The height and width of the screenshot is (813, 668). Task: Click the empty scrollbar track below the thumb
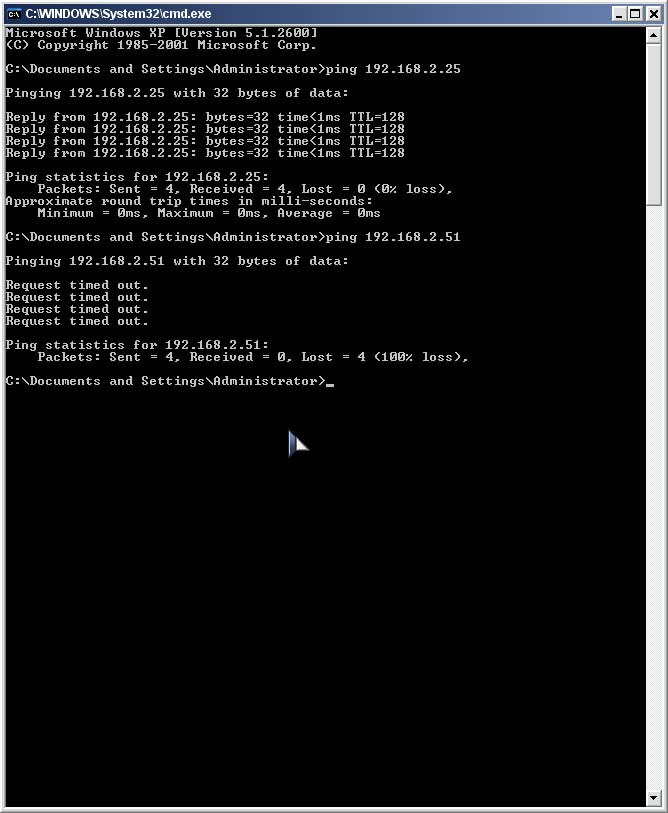pos(653,498)
